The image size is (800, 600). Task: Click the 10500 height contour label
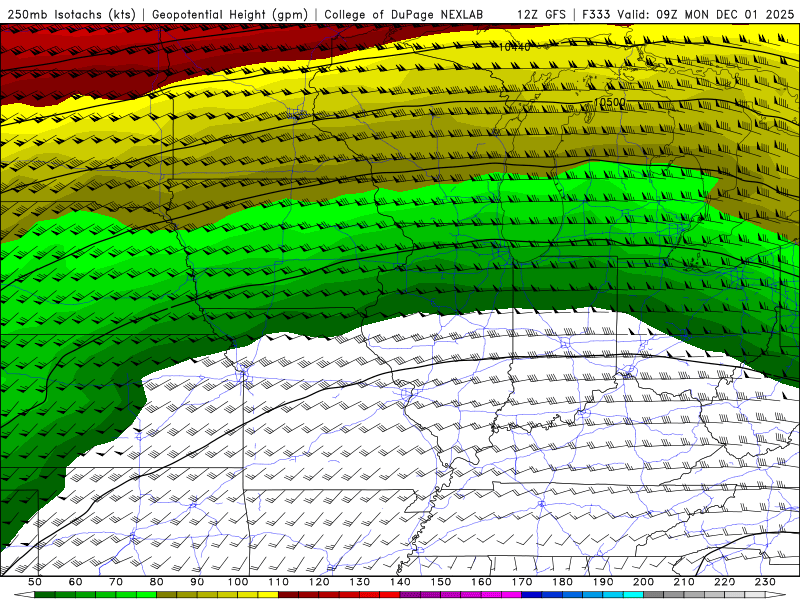coord(610,103)
